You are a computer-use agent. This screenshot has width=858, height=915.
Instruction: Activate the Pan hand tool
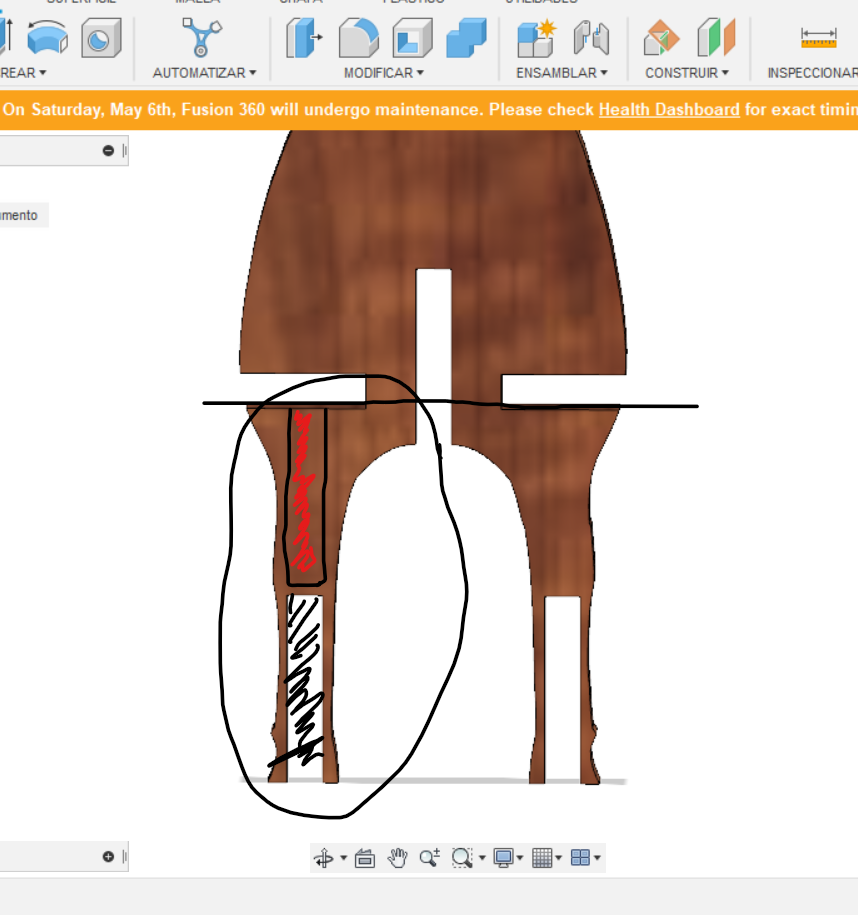coord(397,858)
